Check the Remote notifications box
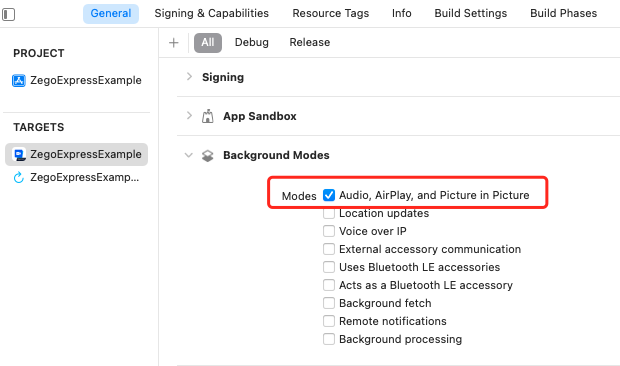The image size is (620, 366). click(x=329, y=321)
